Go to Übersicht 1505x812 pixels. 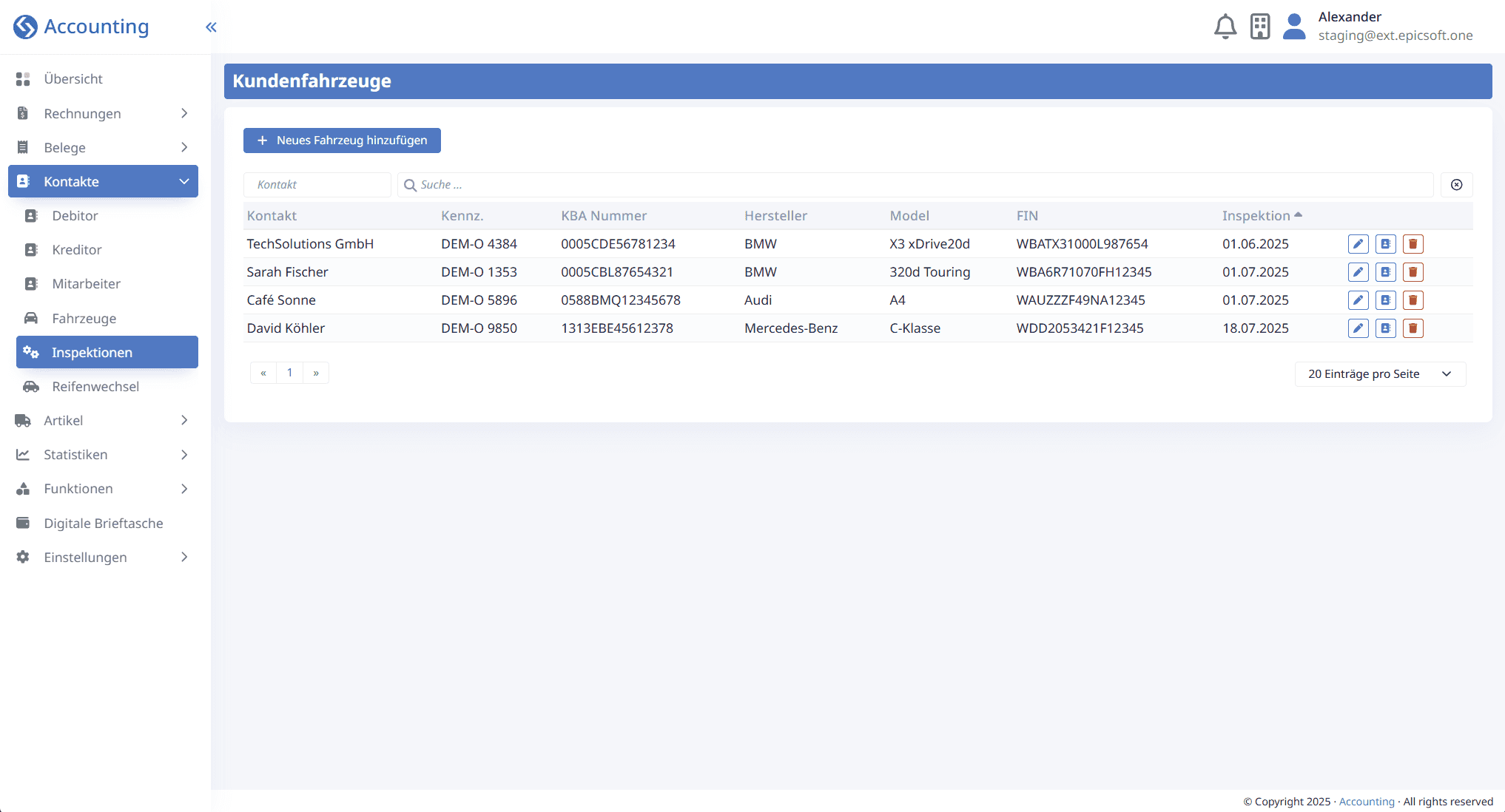point(103,78)
